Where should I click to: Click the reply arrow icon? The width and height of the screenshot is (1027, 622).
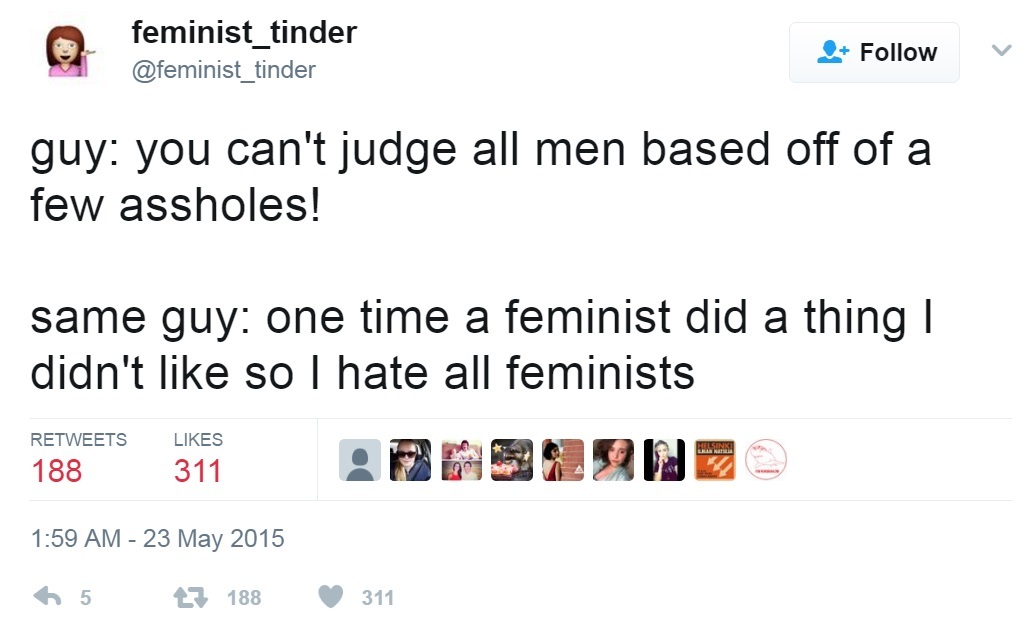47,596
